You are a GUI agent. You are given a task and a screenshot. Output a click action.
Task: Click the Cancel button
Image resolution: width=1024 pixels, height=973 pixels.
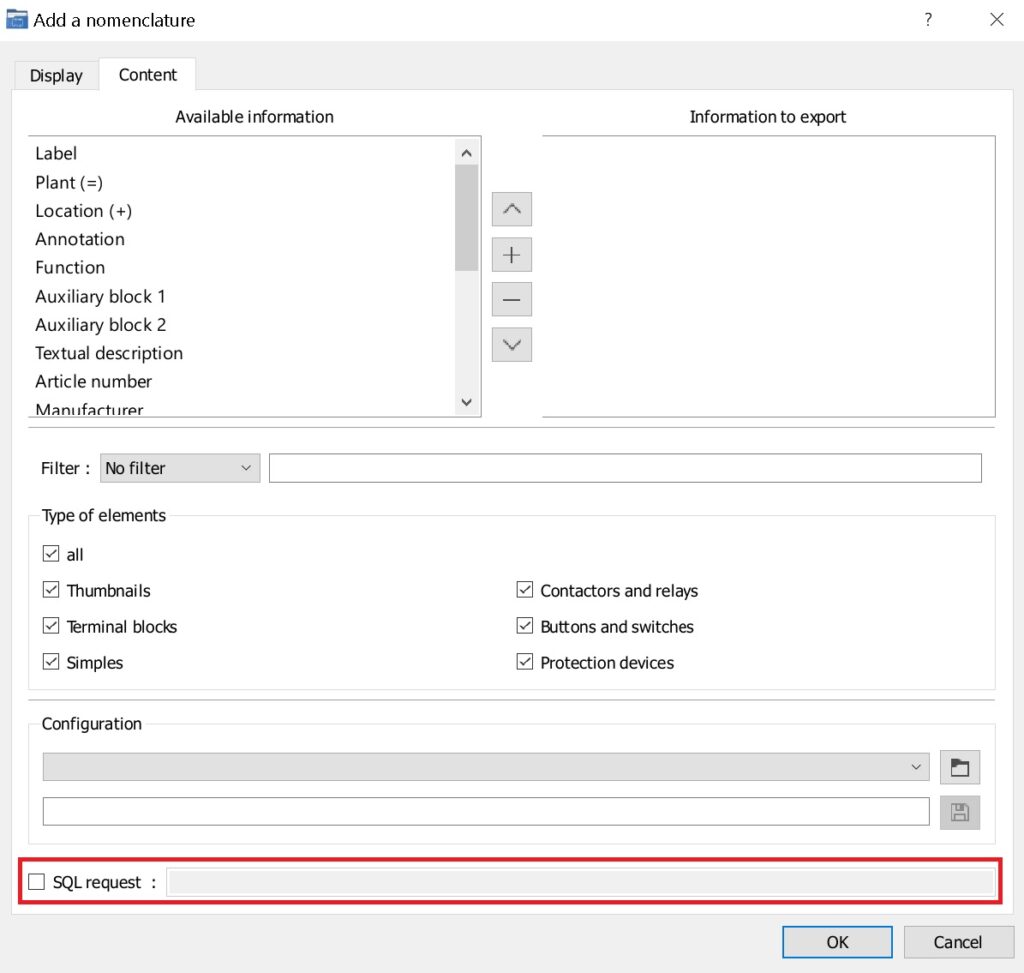pyautogui.click(x=957, y=942)
